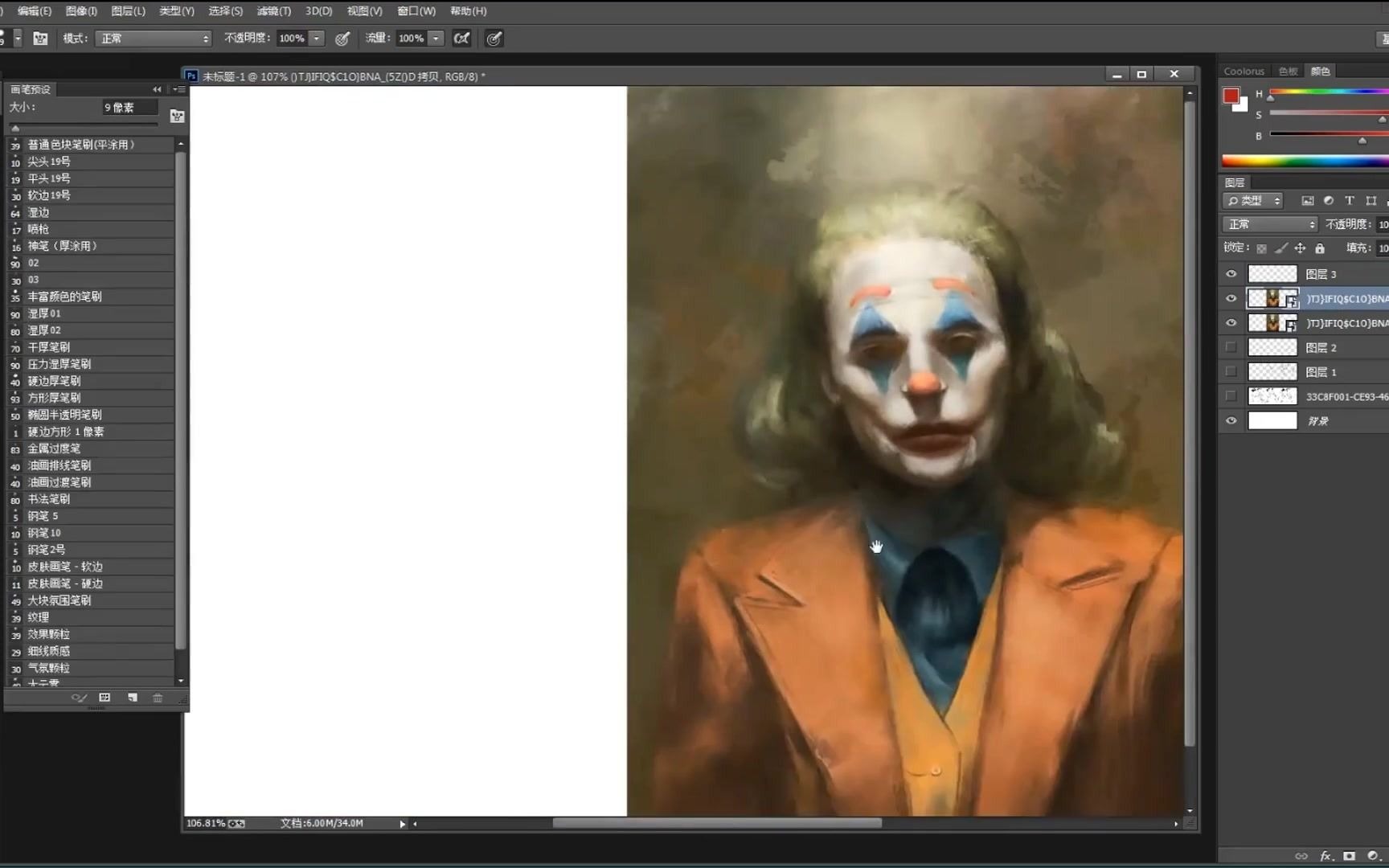
Task: Select 干厚笔刷 brush preset
Action: [x=91, y=347]
